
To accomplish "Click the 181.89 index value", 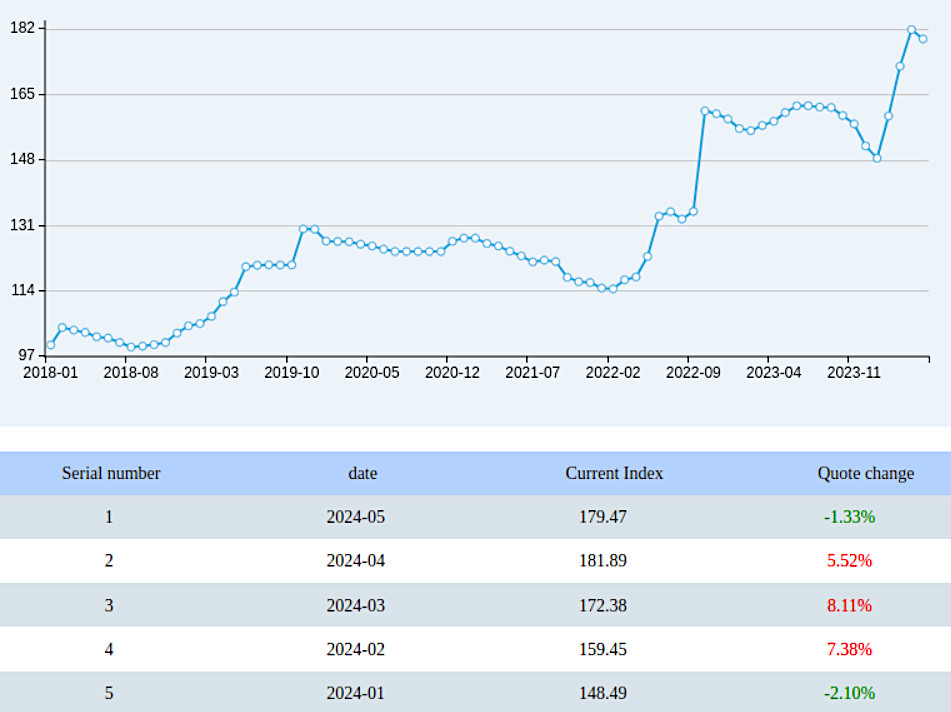I will pyautogui.click(x=603, y=560).
